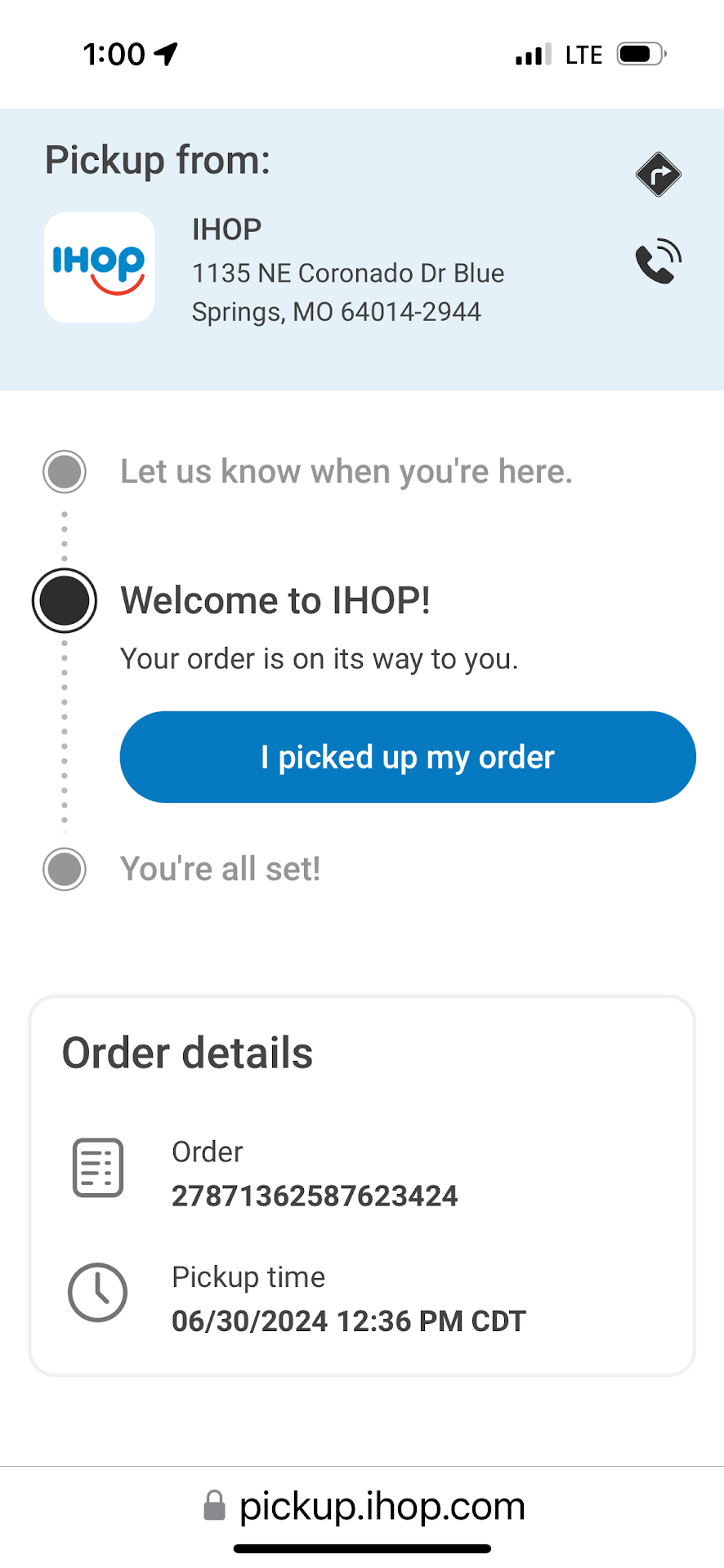Tap the order number 2787136258762342​4
724x1568 pixels.
click(x=315, y=1196)
